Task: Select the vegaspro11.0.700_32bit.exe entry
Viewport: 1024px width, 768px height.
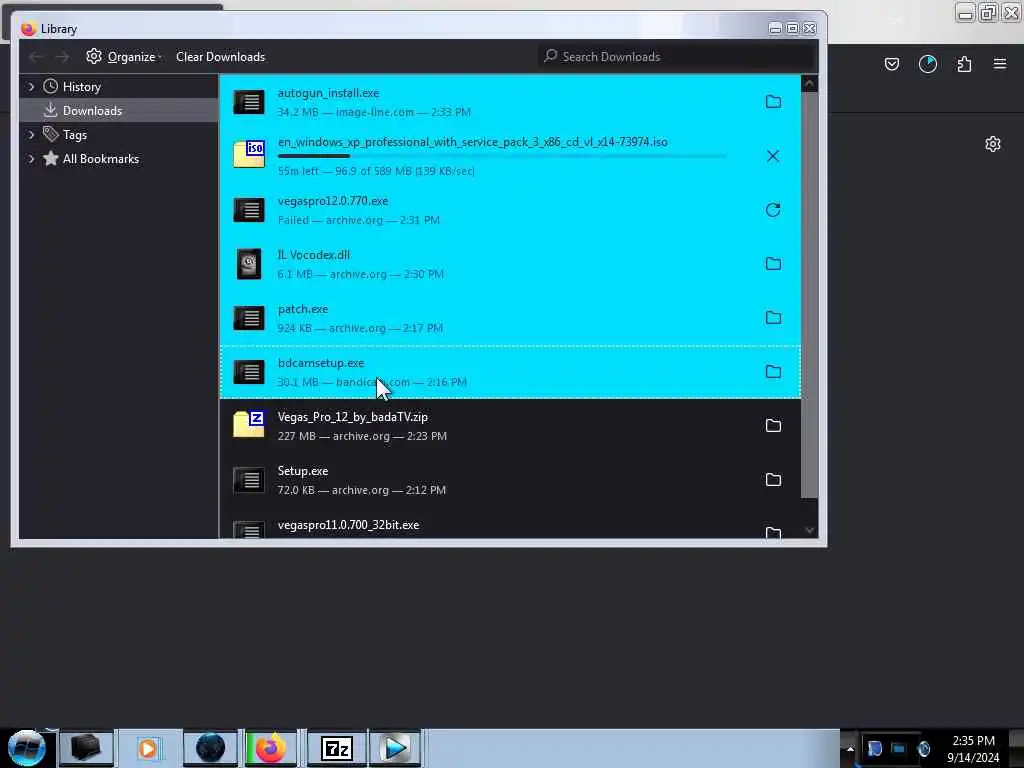Action: pos(510,524)
